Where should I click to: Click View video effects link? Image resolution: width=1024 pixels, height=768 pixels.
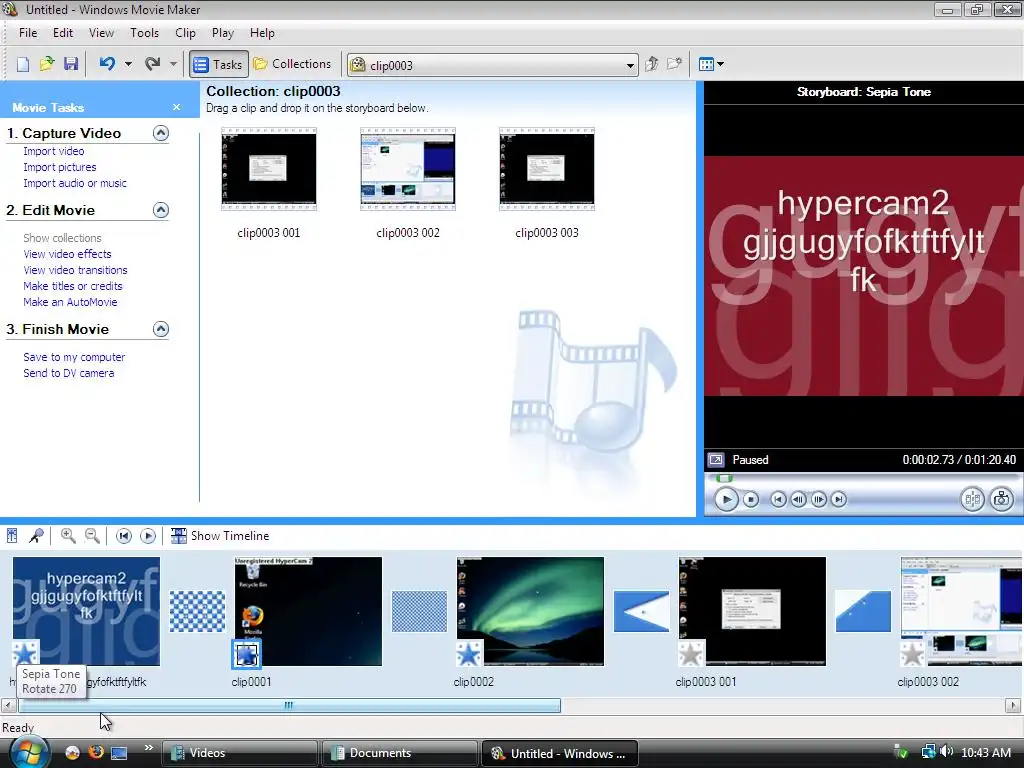[x=67, y=254]
